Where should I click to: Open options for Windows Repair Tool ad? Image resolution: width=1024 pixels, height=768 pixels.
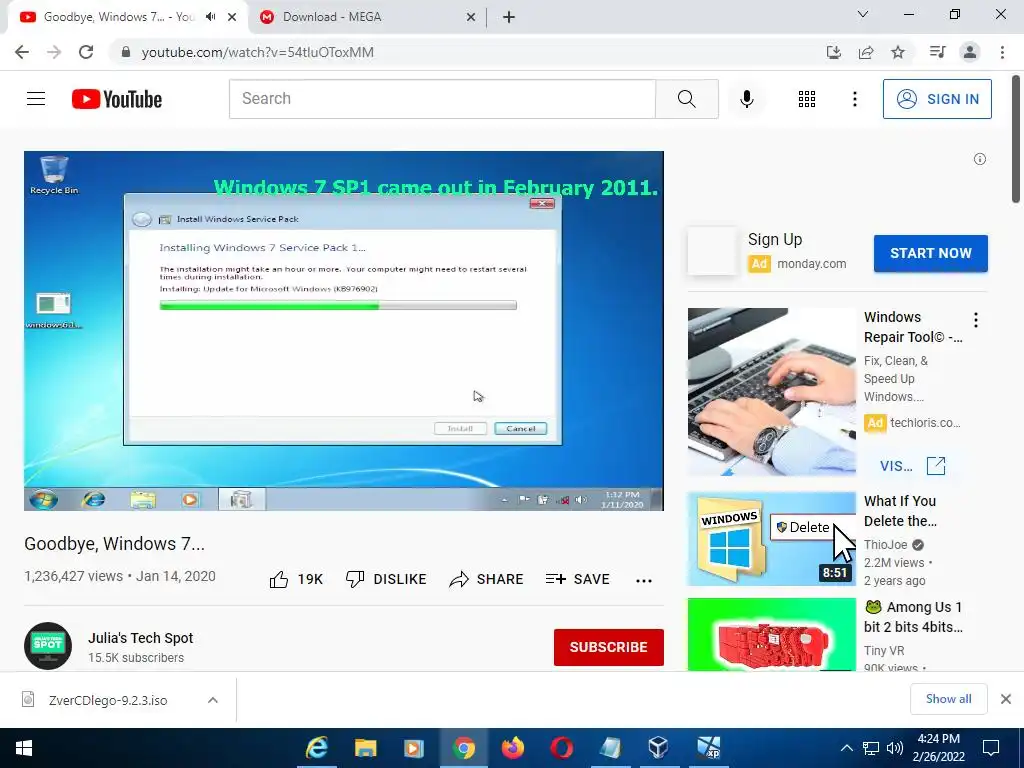pos(976,320)
